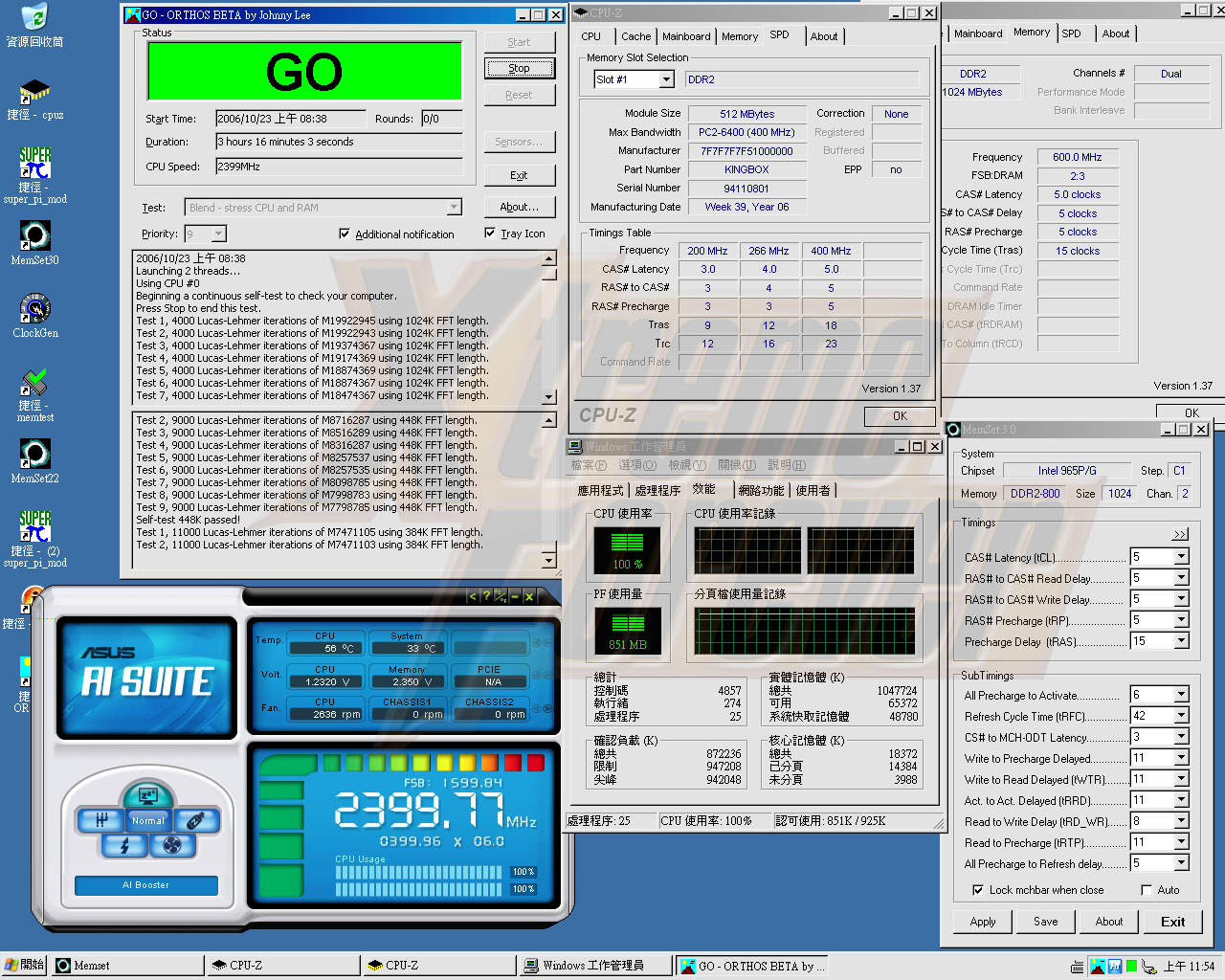Click OK in the front CPU-Z window
This screenshot has height=980, width=1225.
click(x=900, y=416)
